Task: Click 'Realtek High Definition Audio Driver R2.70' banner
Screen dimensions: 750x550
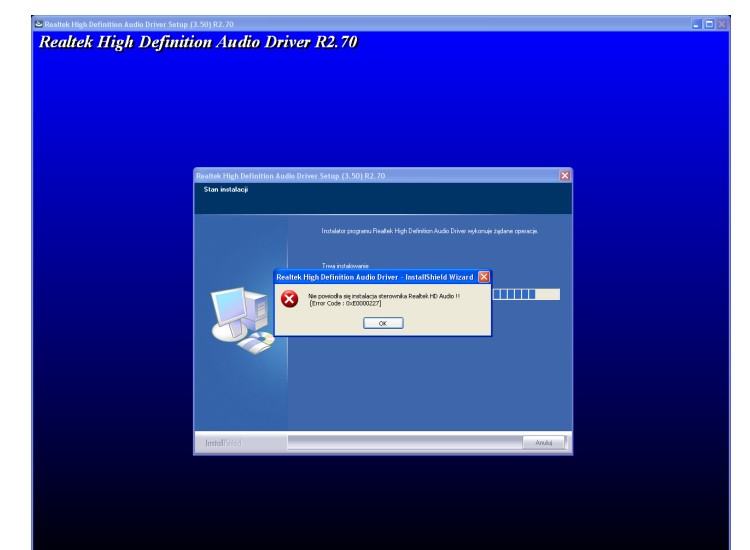Action: (x=198, y=42)
